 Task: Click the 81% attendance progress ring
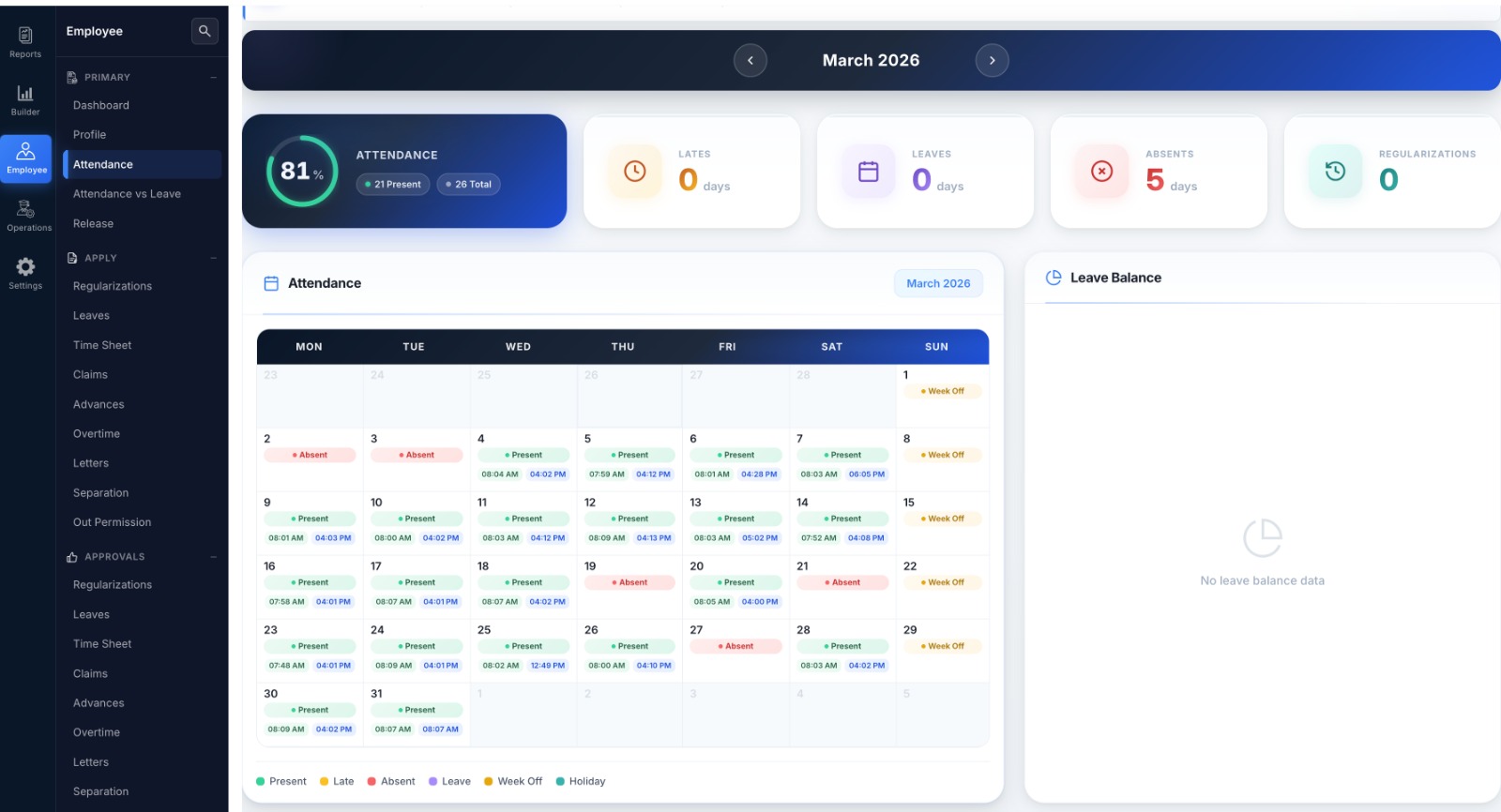pos(302,171)
